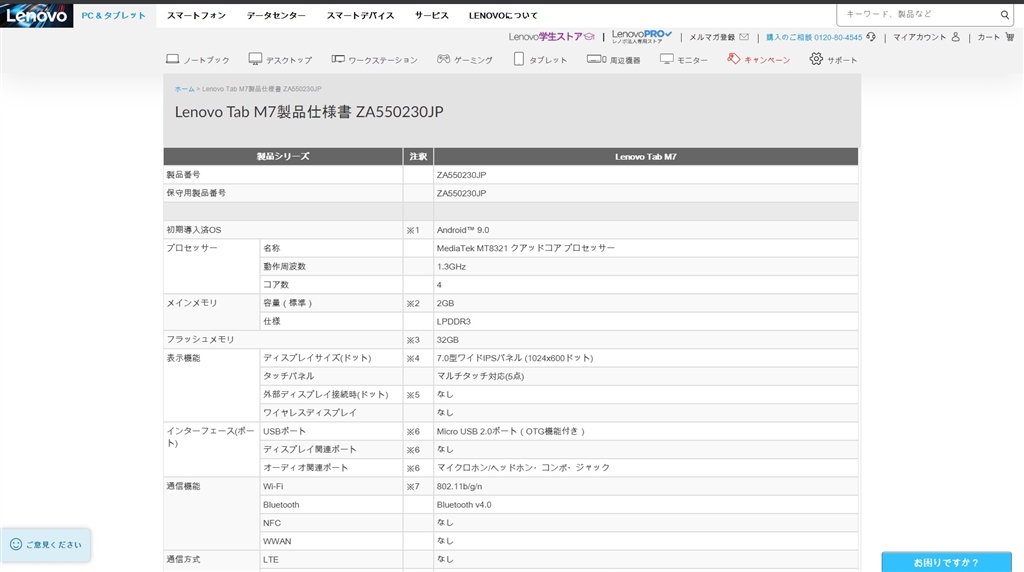Click the ご意見ください feedback button
Image resolution: width=1024 pixels, height=572 pixels.
tap(46, 545)
